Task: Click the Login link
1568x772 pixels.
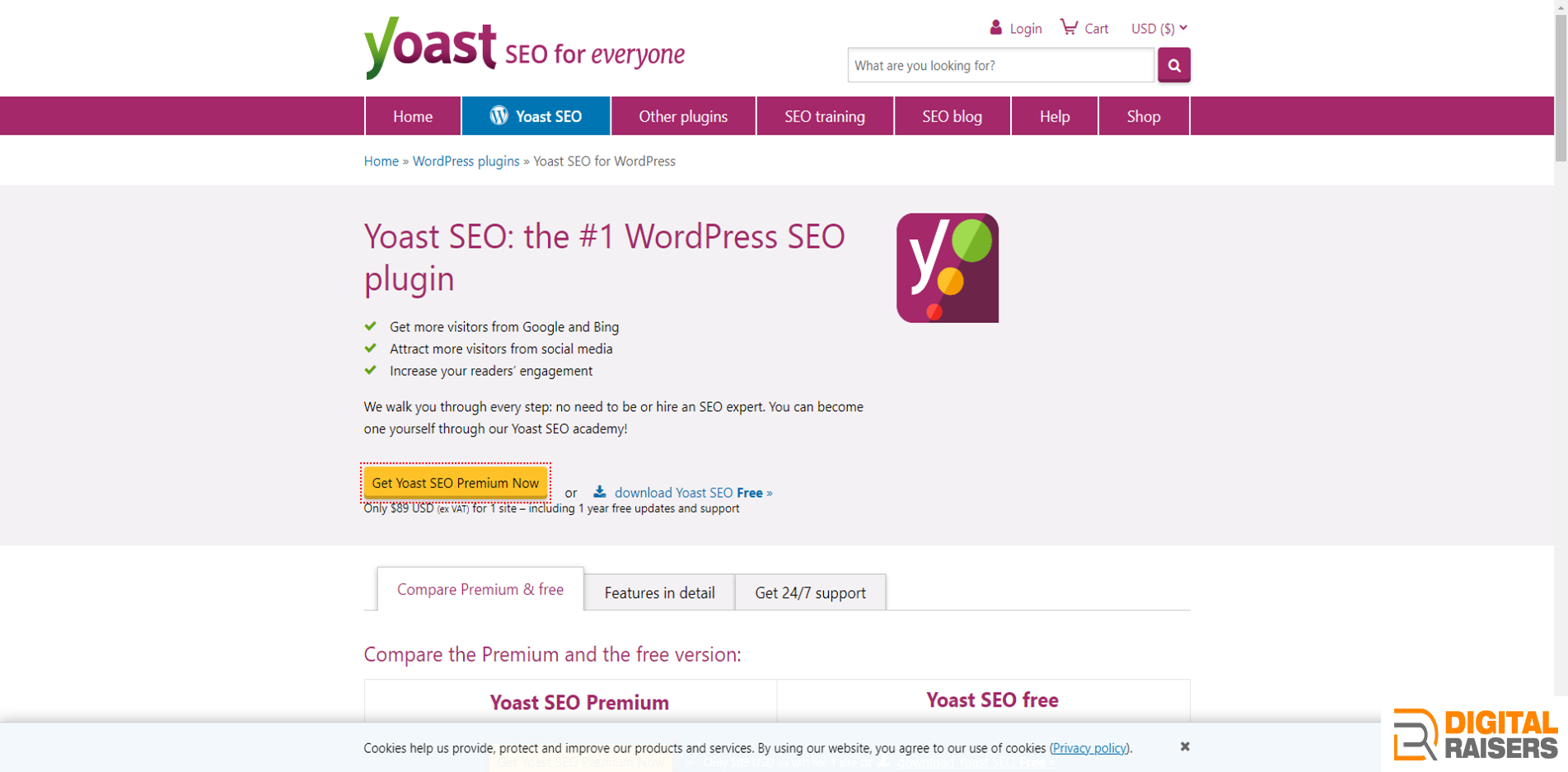Action: [1026, 29]
